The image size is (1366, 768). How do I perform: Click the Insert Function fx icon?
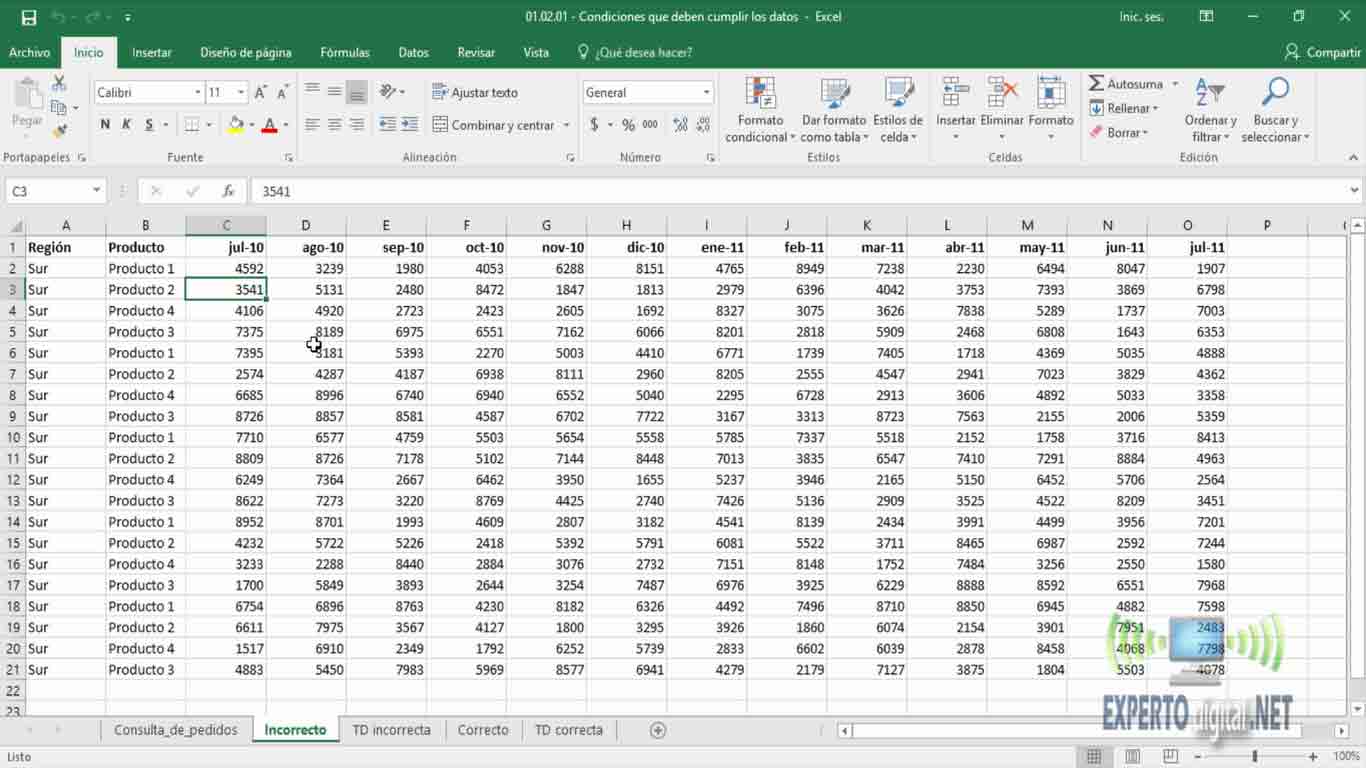(x=228, y=191)
